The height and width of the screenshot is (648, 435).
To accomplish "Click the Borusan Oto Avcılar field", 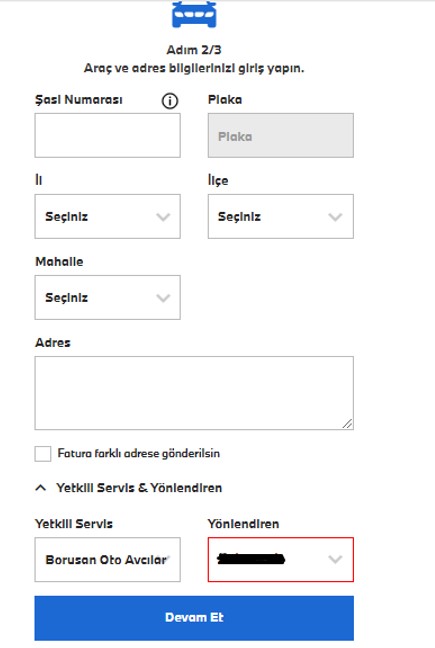I will (107, 560).
